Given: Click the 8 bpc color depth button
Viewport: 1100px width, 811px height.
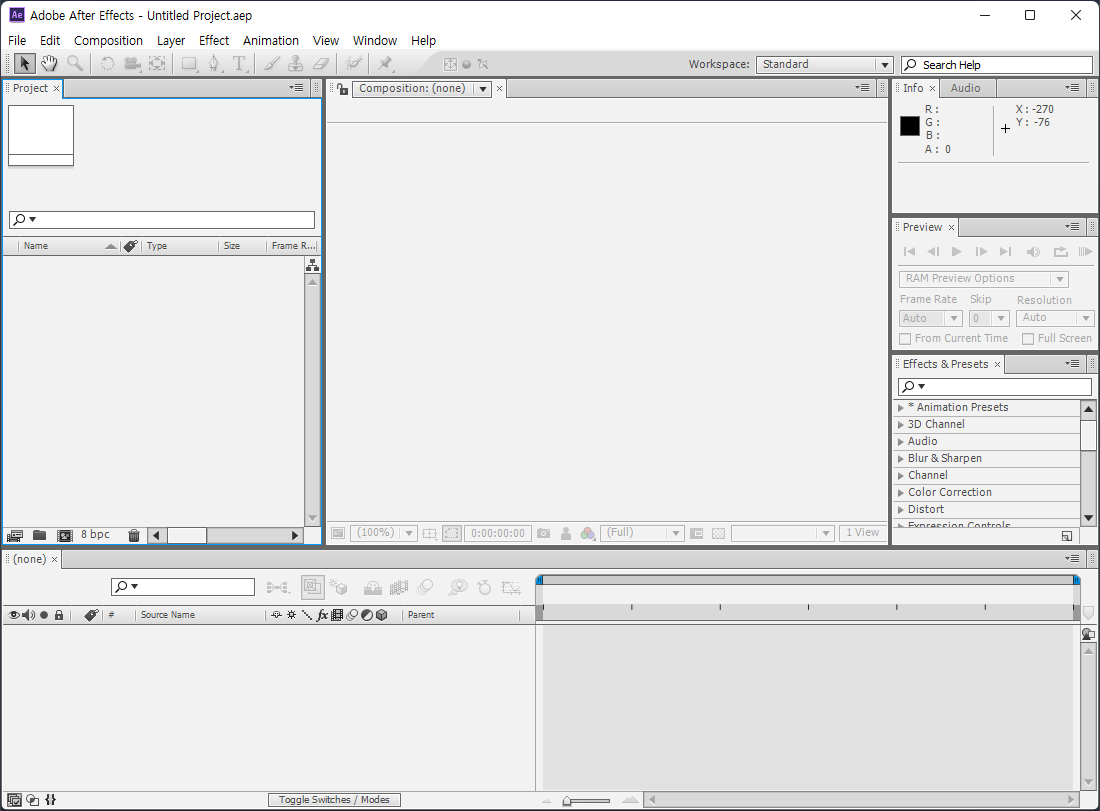Looking at the screenshot, I should (95, 535).
